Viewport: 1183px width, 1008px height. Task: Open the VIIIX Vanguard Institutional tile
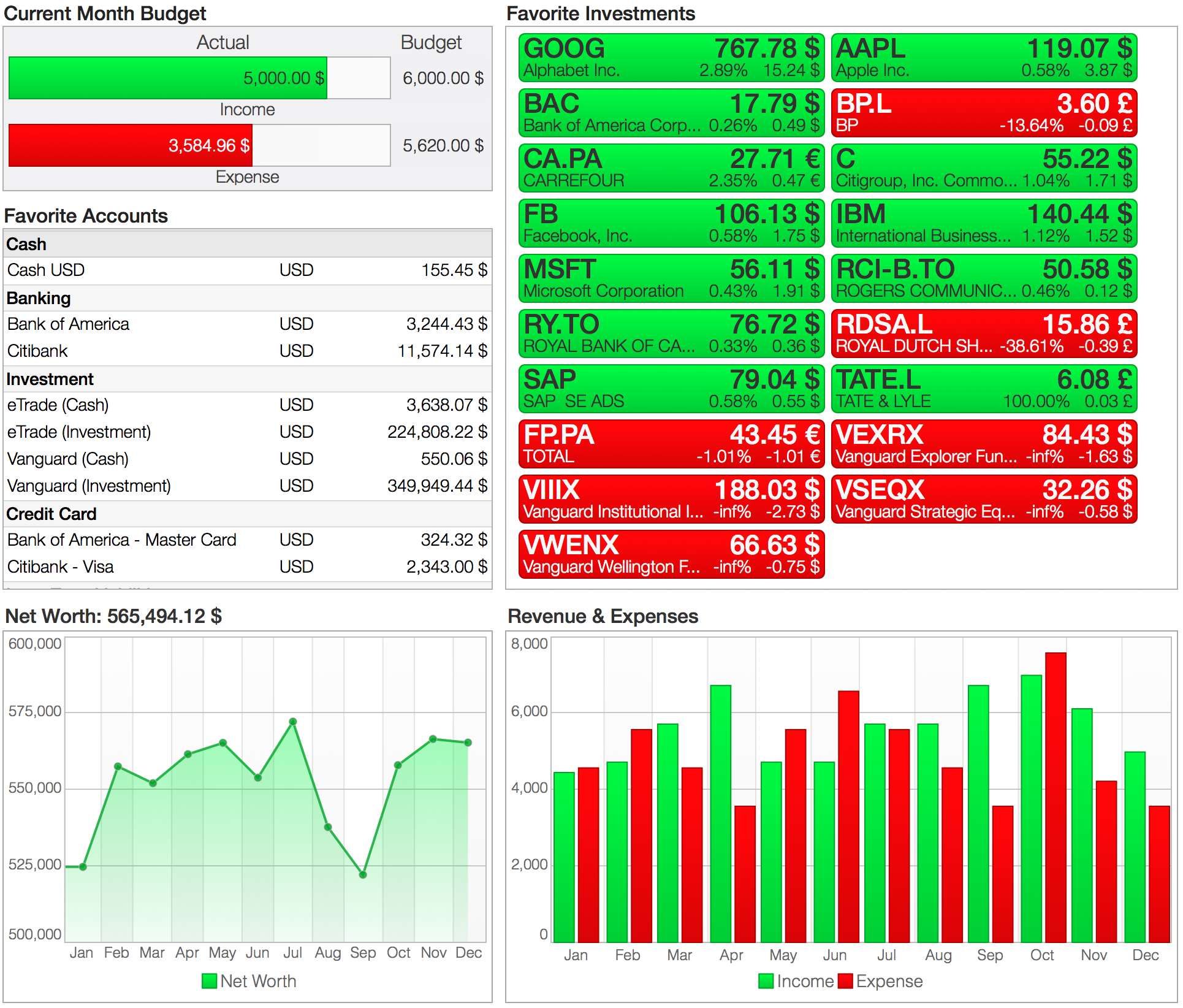tap(672, 499)
